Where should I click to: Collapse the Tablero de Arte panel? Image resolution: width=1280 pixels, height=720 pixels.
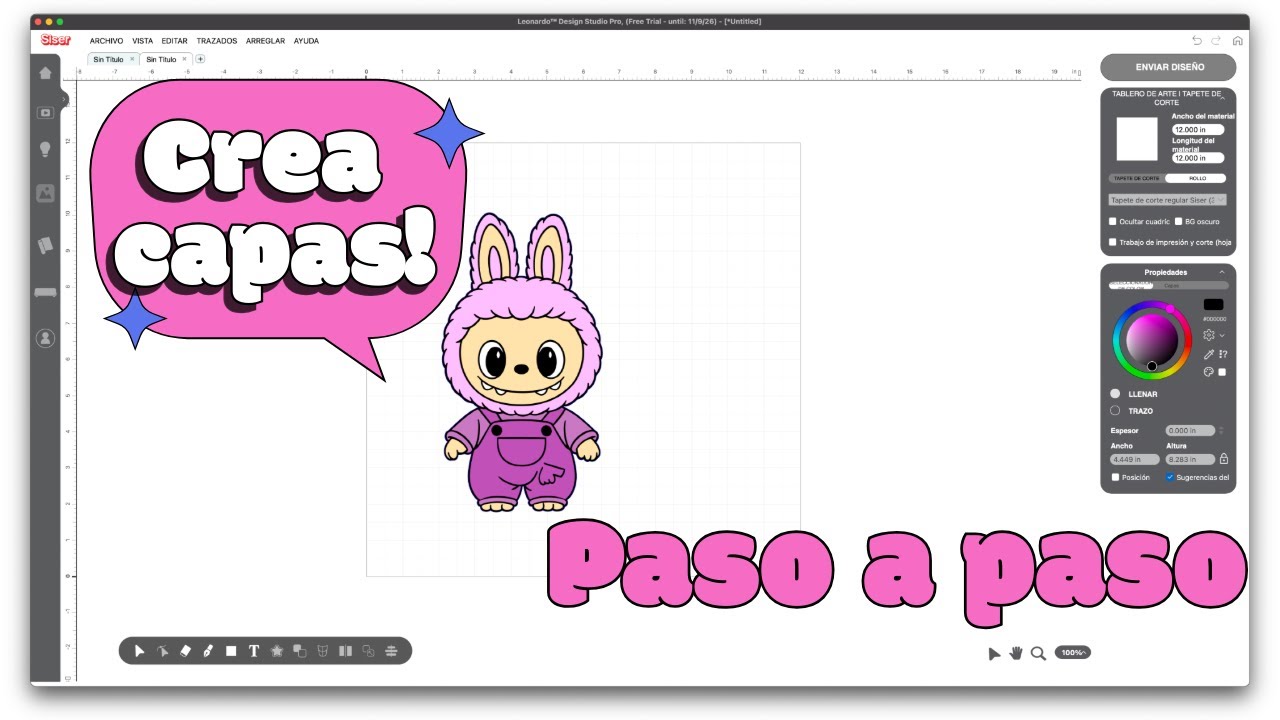point(1222,97)
